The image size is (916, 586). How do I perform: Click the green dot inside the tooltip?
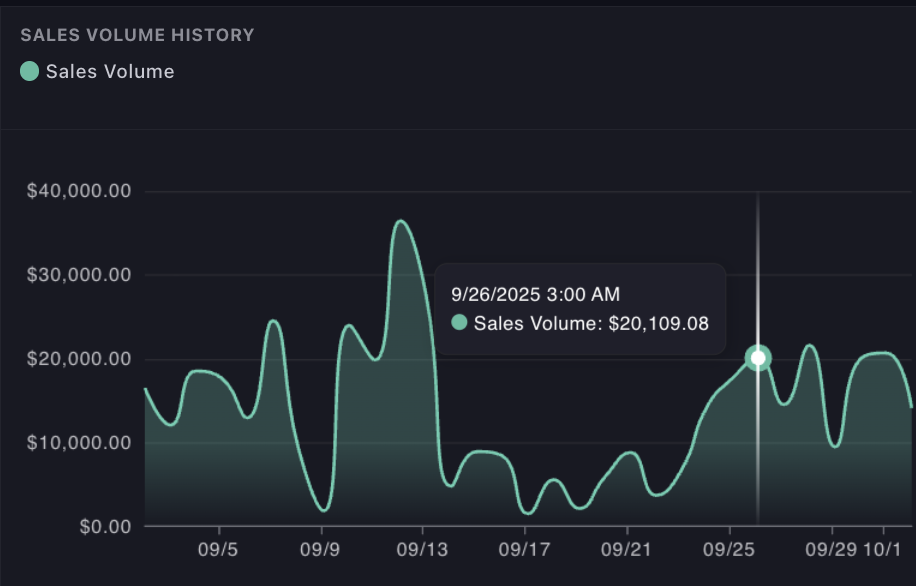click(460, 323)
